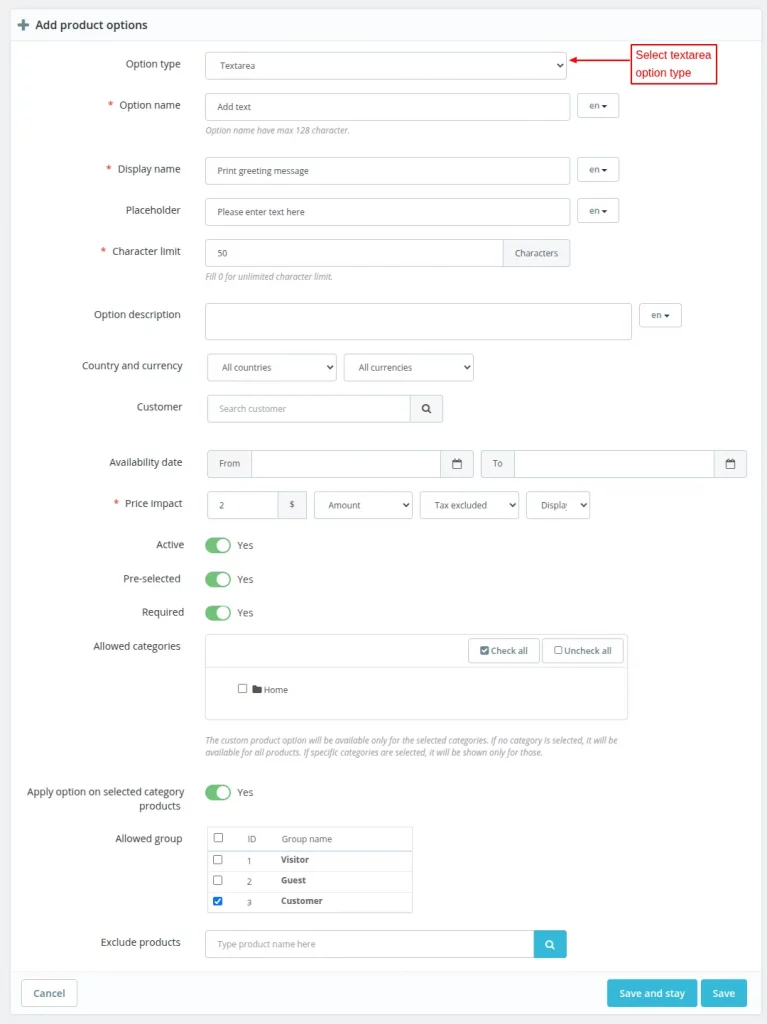
Task: Click the Exclude products search icon
Action: [x=550, y=944]
